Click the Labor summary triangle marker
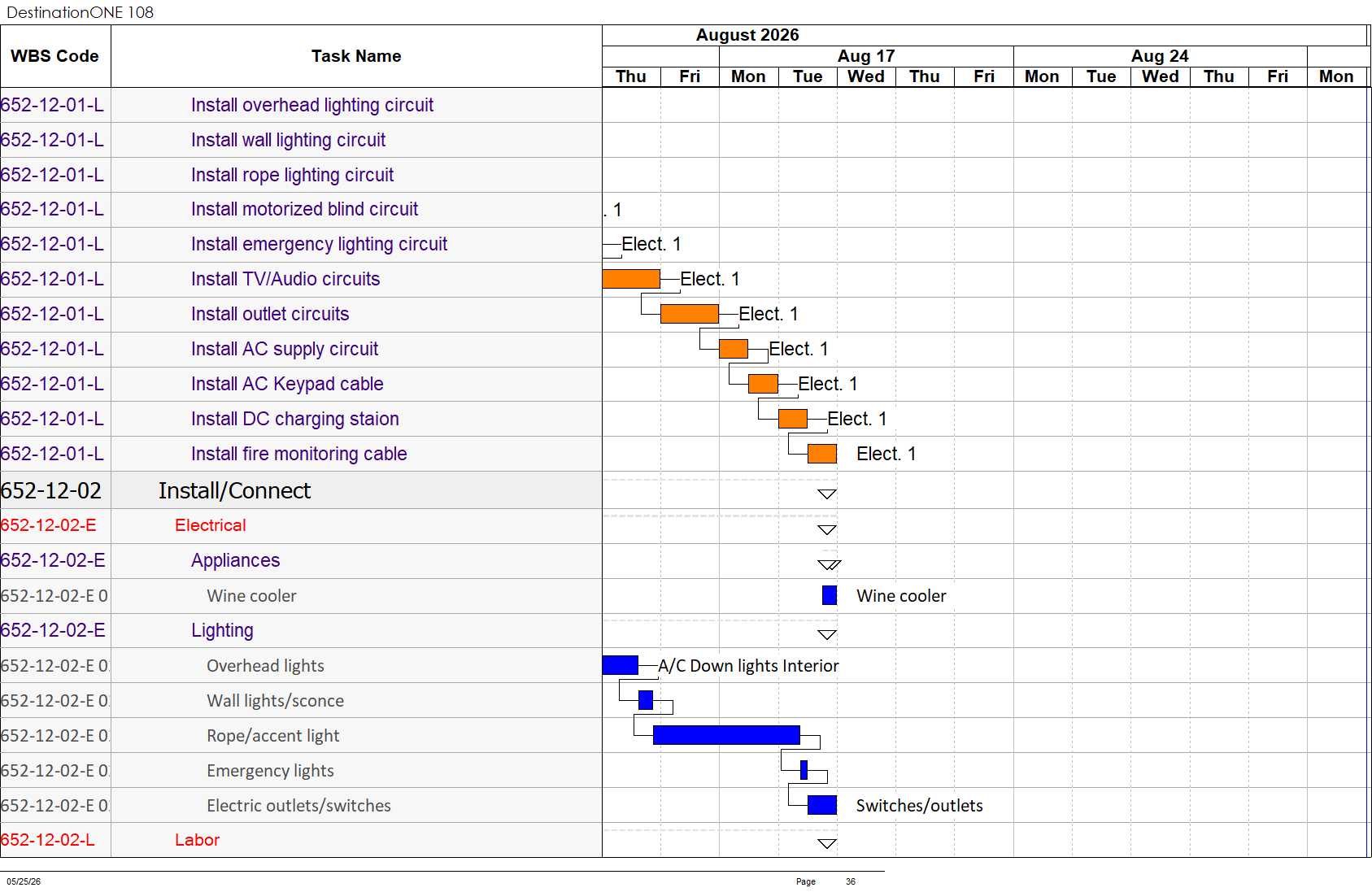This screenshot has width=1372, height=892. (x=827, y=844)
